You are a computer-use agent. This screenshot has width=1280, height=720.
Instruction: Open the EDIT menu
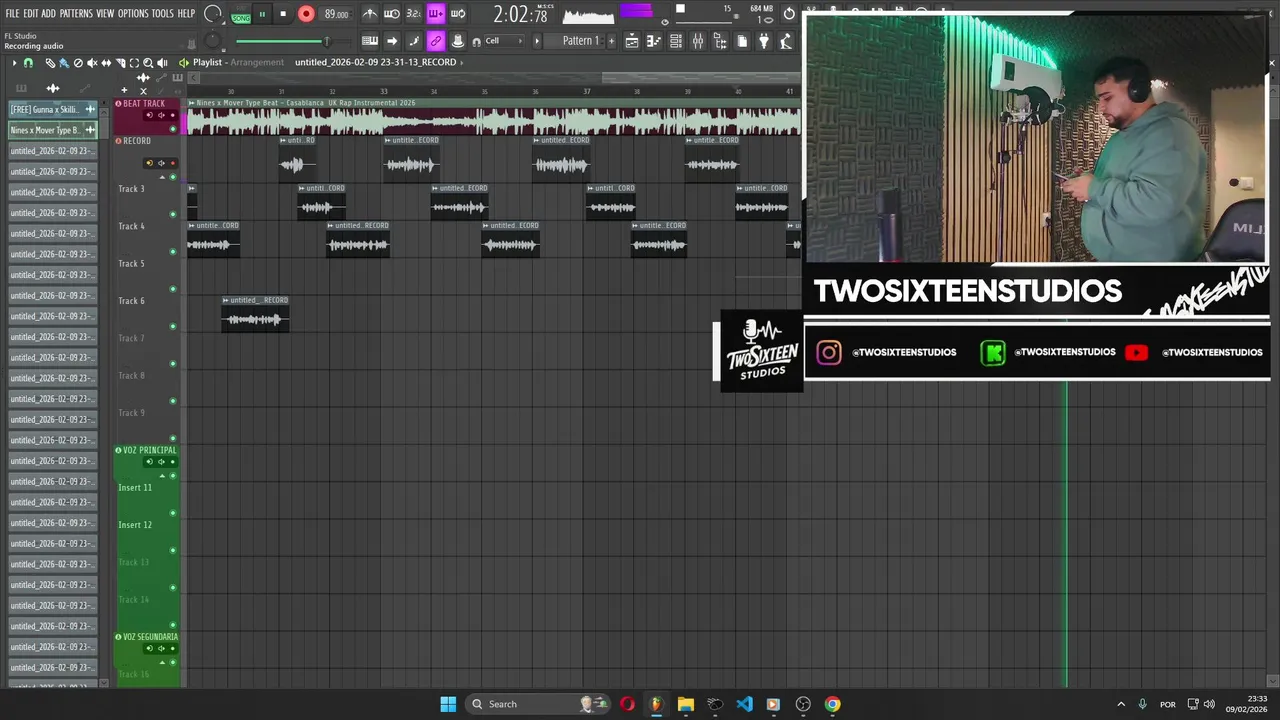tap(31, 14)
